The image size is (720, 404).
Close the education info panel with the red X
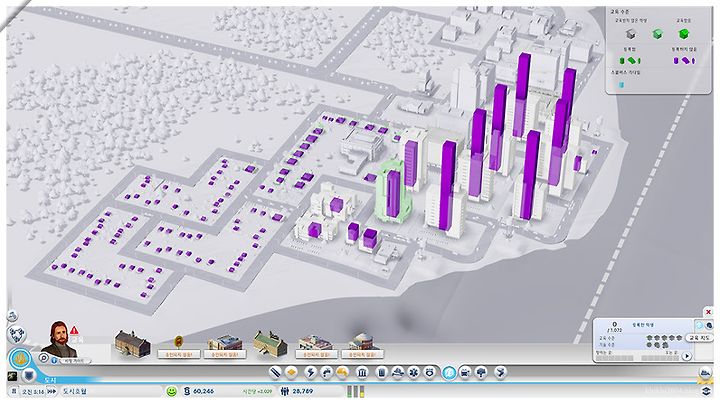pyautogui.click(x=709, y=312)
